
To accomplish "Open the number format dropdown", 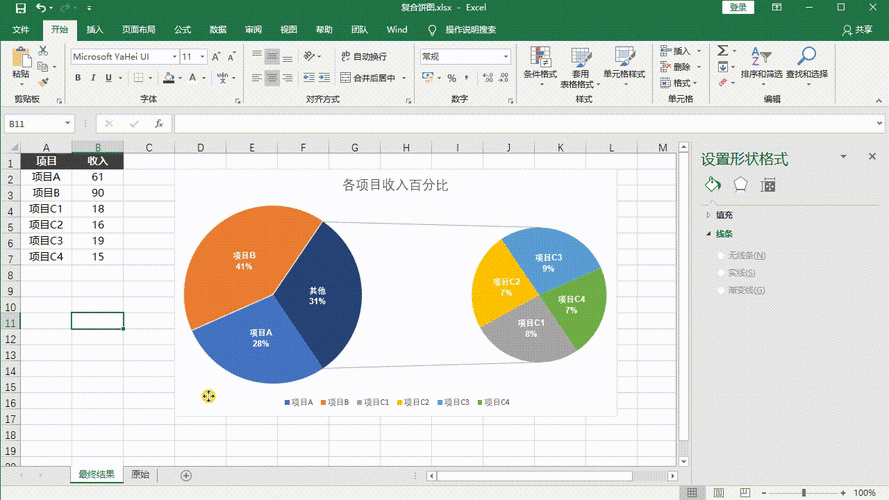I will pyautogui.click(x=506, y=57).
